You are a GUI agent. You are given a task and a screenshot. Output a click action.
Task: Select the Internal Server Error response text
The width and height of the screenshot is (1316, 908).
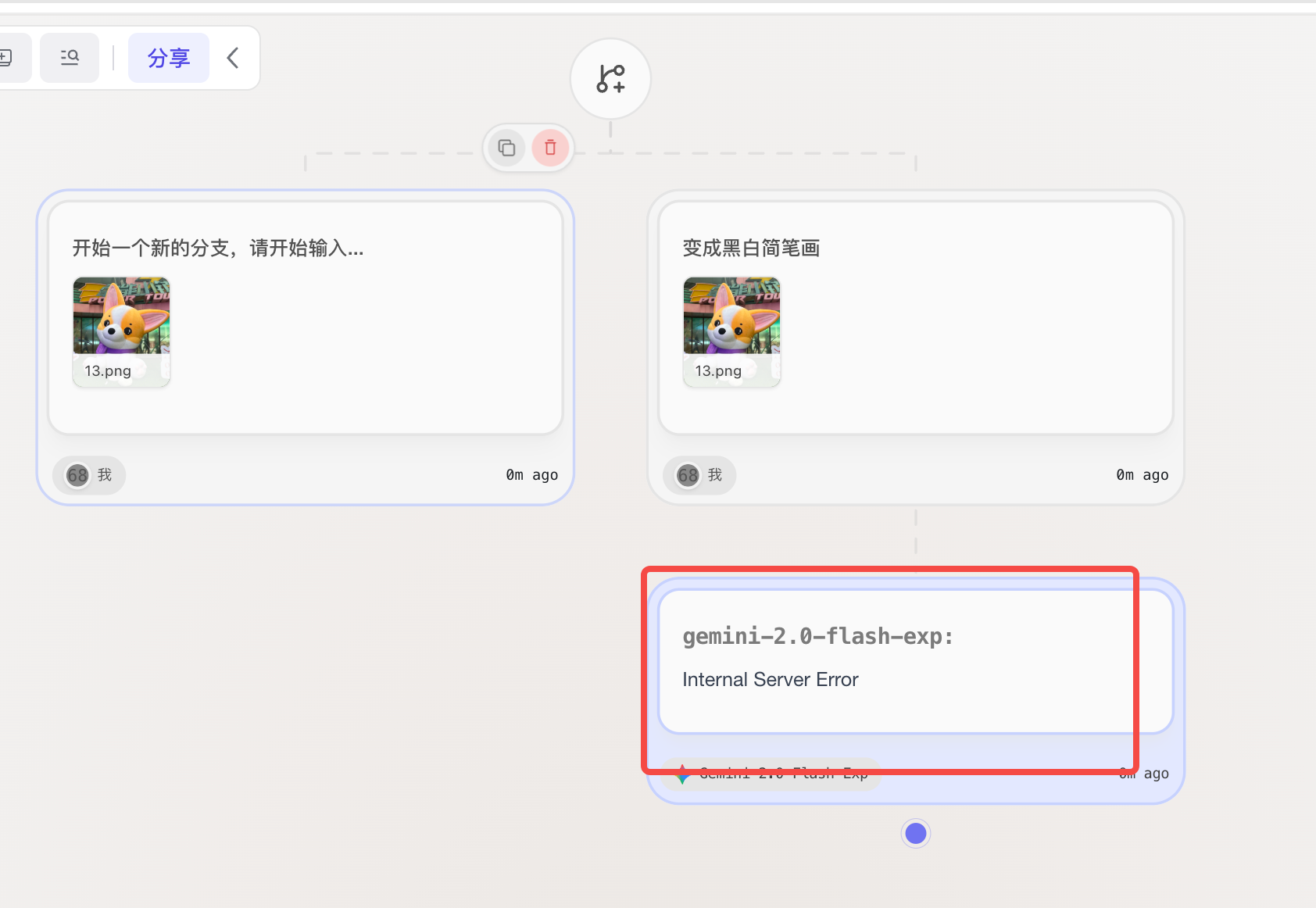[x=771, y=680]
